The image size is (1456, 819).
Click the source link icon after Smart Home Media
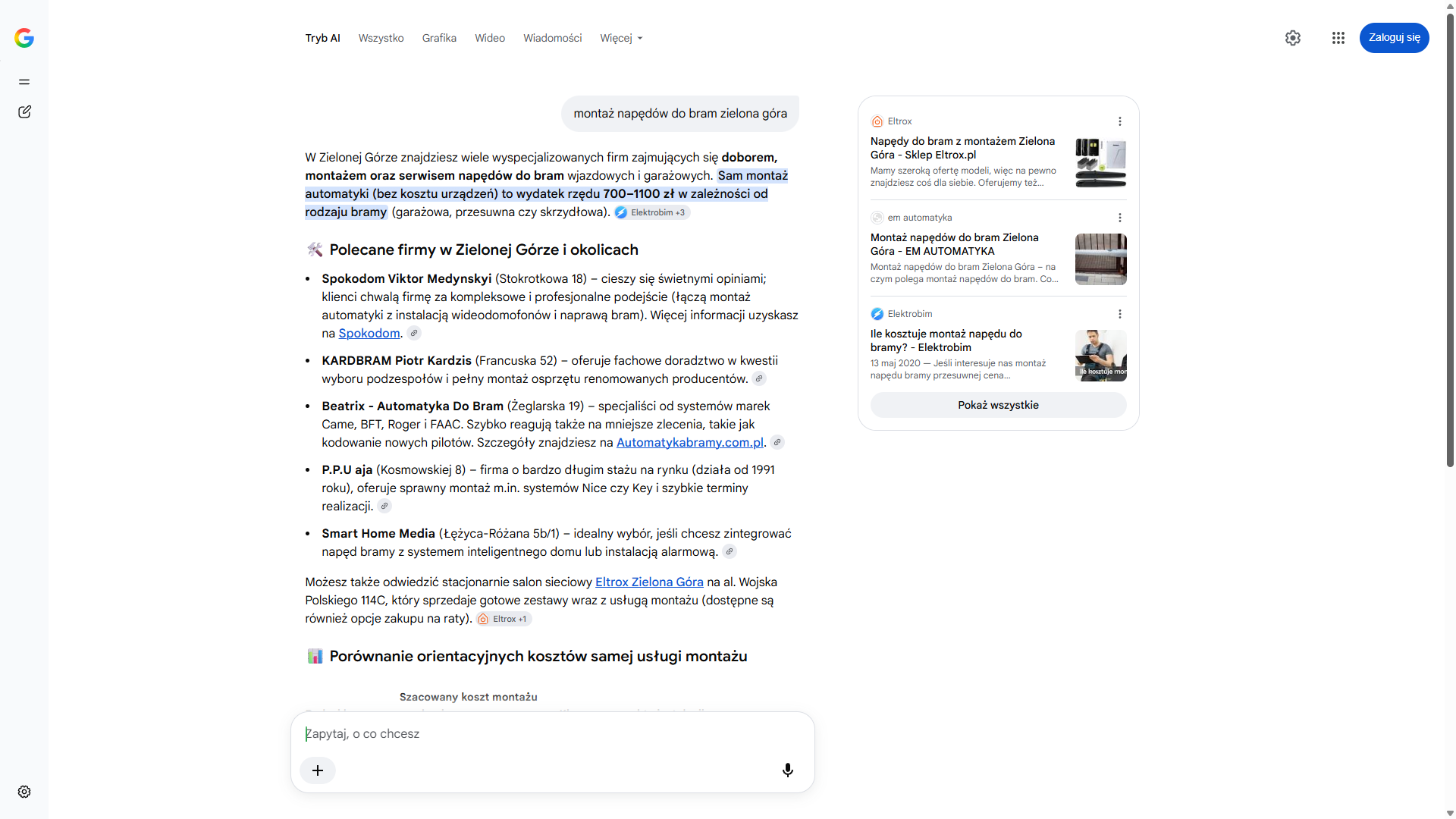[730, 551]
